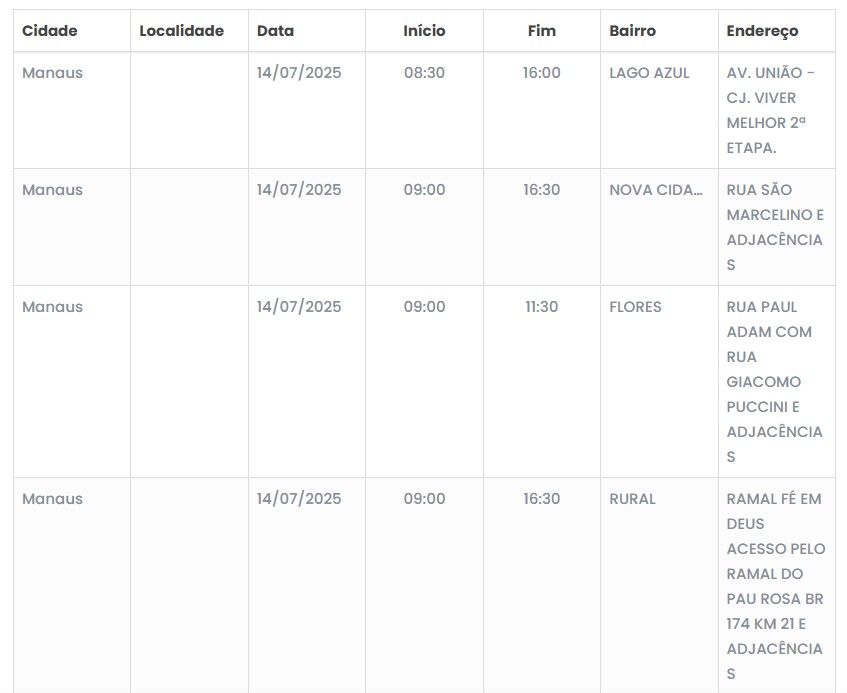Select the Data column header
The width and height of the screenshot is (847, 693).
tap(276, 31)
